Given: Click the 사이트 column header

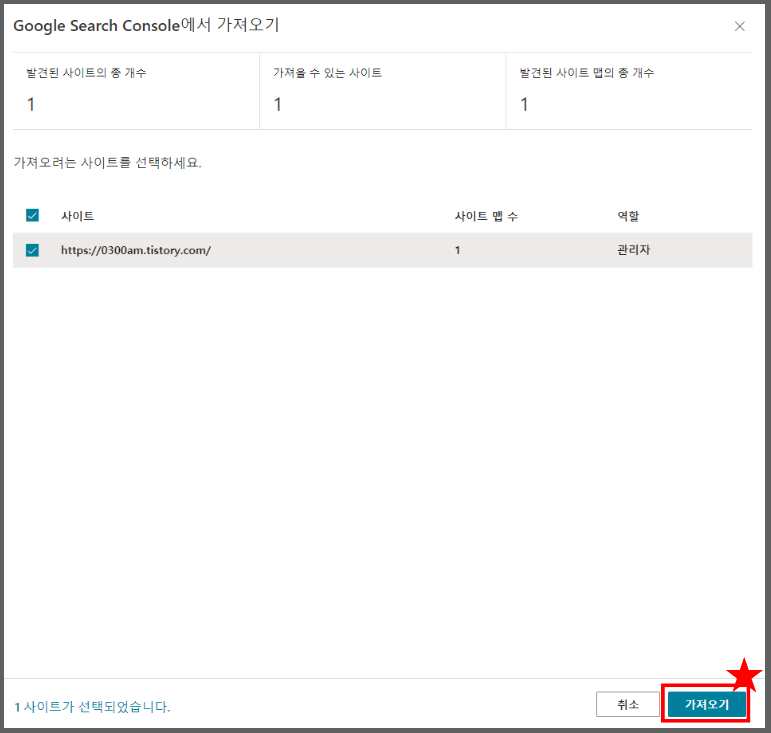Looking at the screenshot, I should pyautogui.click(x=77, y=216).
